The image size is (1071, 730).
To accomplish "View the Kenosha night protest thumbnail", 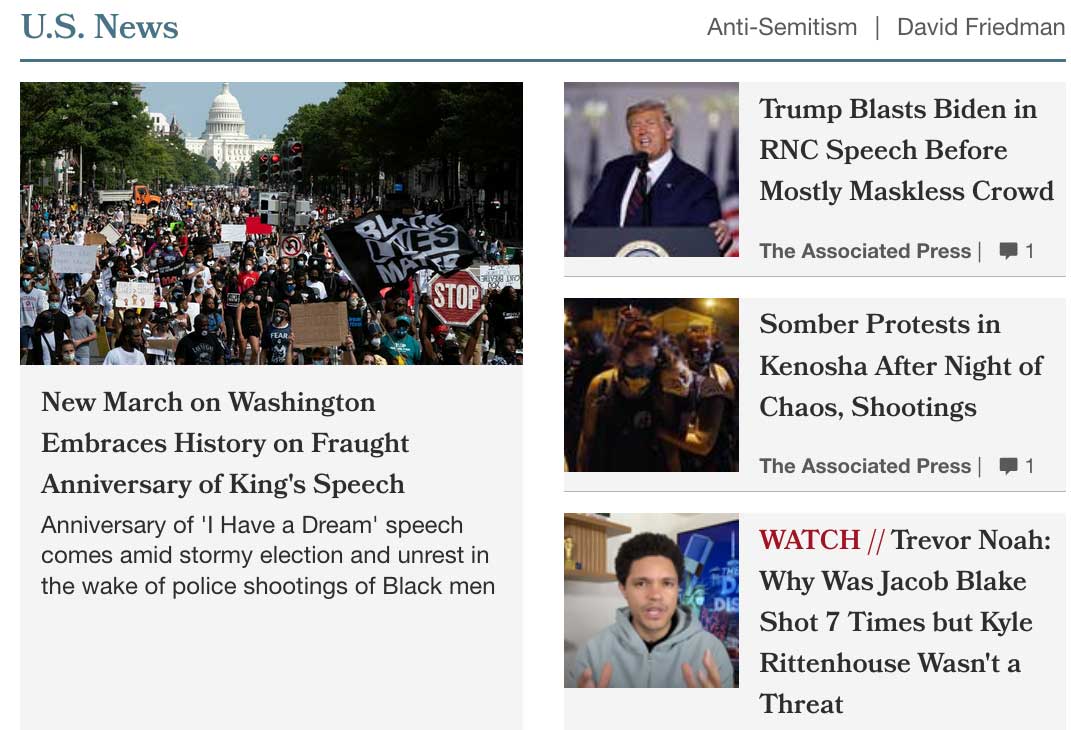I will (x=651, y=385).
